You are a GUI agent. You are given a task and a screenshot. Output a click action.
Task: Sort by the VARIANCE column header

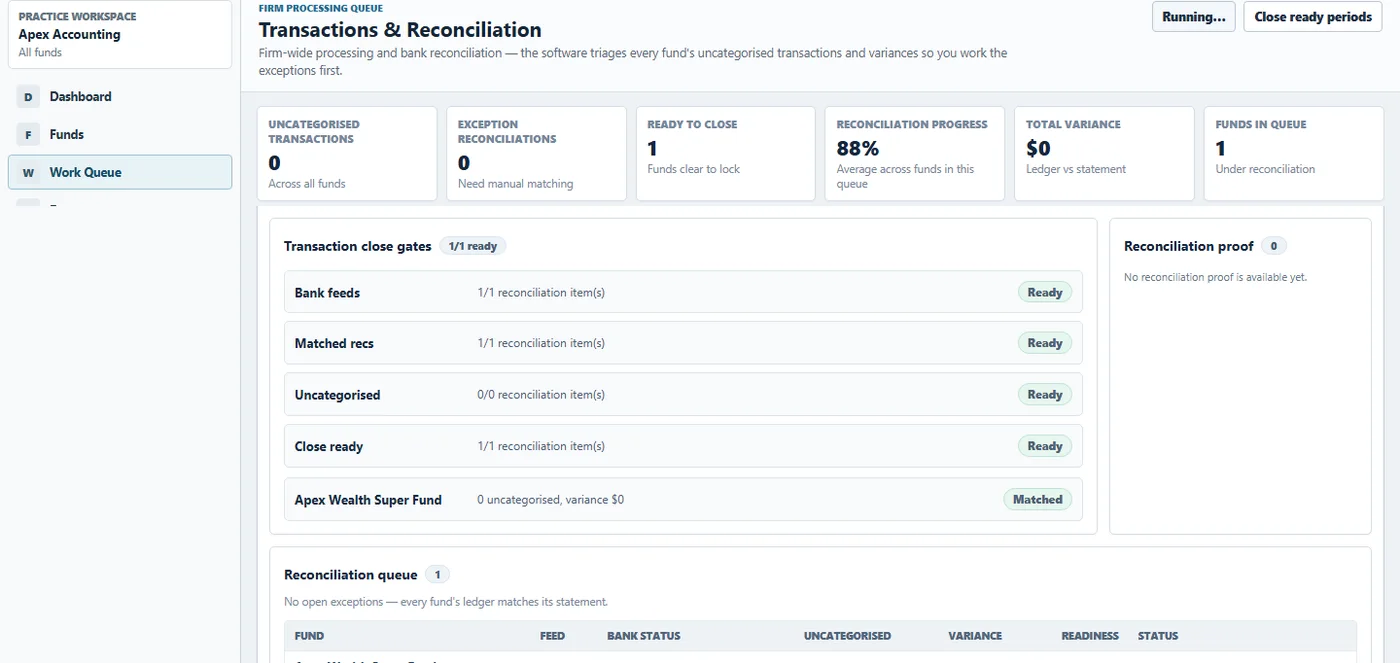pyautogui.click(x=975, y=636)
